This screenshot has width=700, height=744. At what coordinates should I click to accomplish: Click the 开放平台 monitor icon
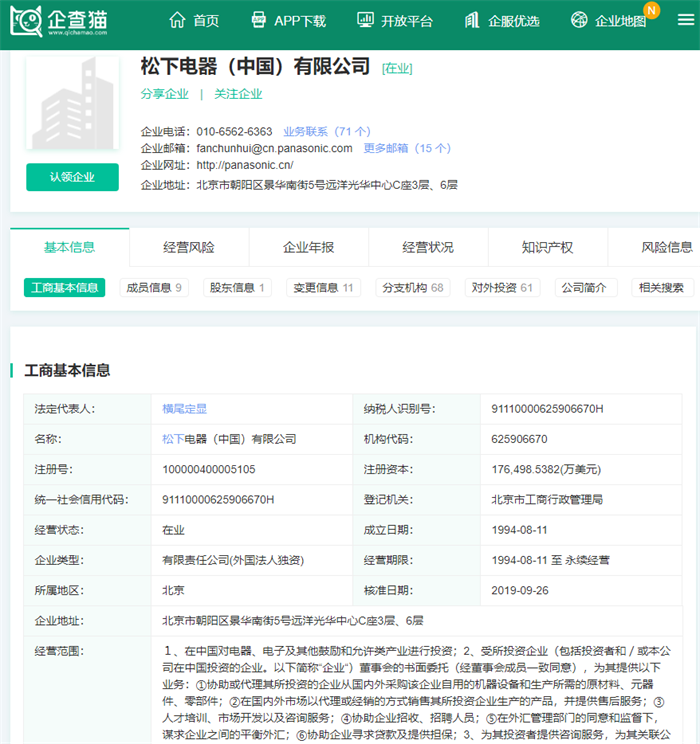click(365, 20)
